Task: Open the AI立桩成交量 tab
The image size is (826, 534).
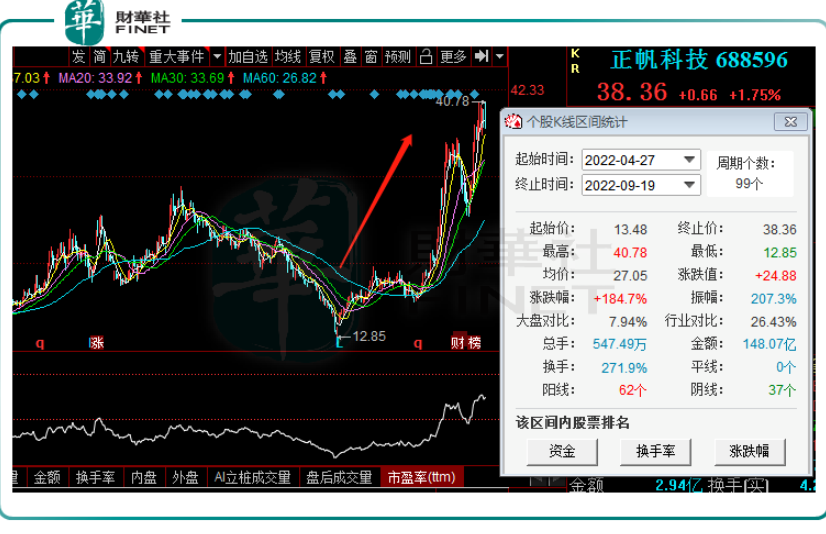Action: (252, 477)
